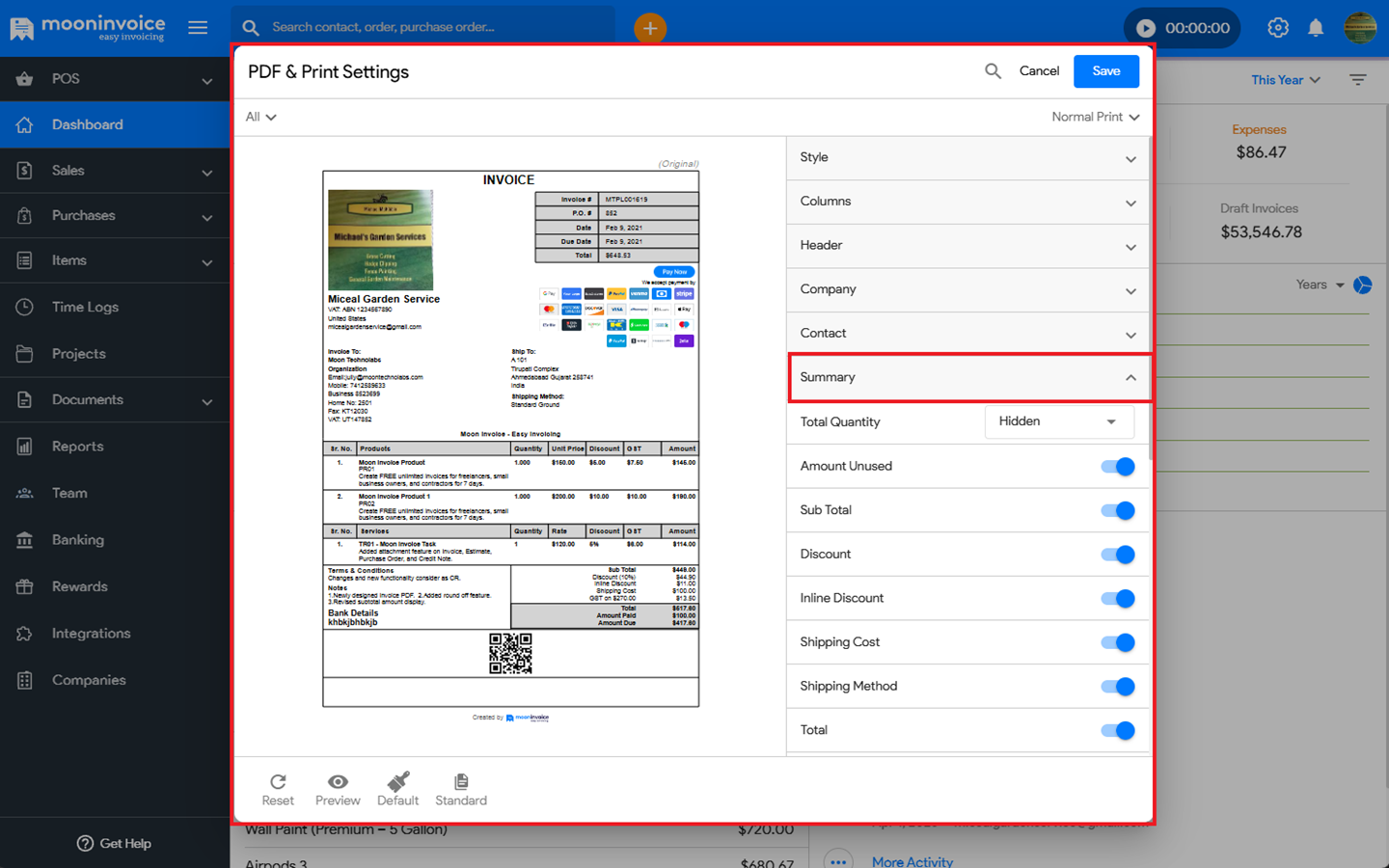1389x868 pixels.
Task: Go to Banking in the sidebar
Action: point(77,540)
